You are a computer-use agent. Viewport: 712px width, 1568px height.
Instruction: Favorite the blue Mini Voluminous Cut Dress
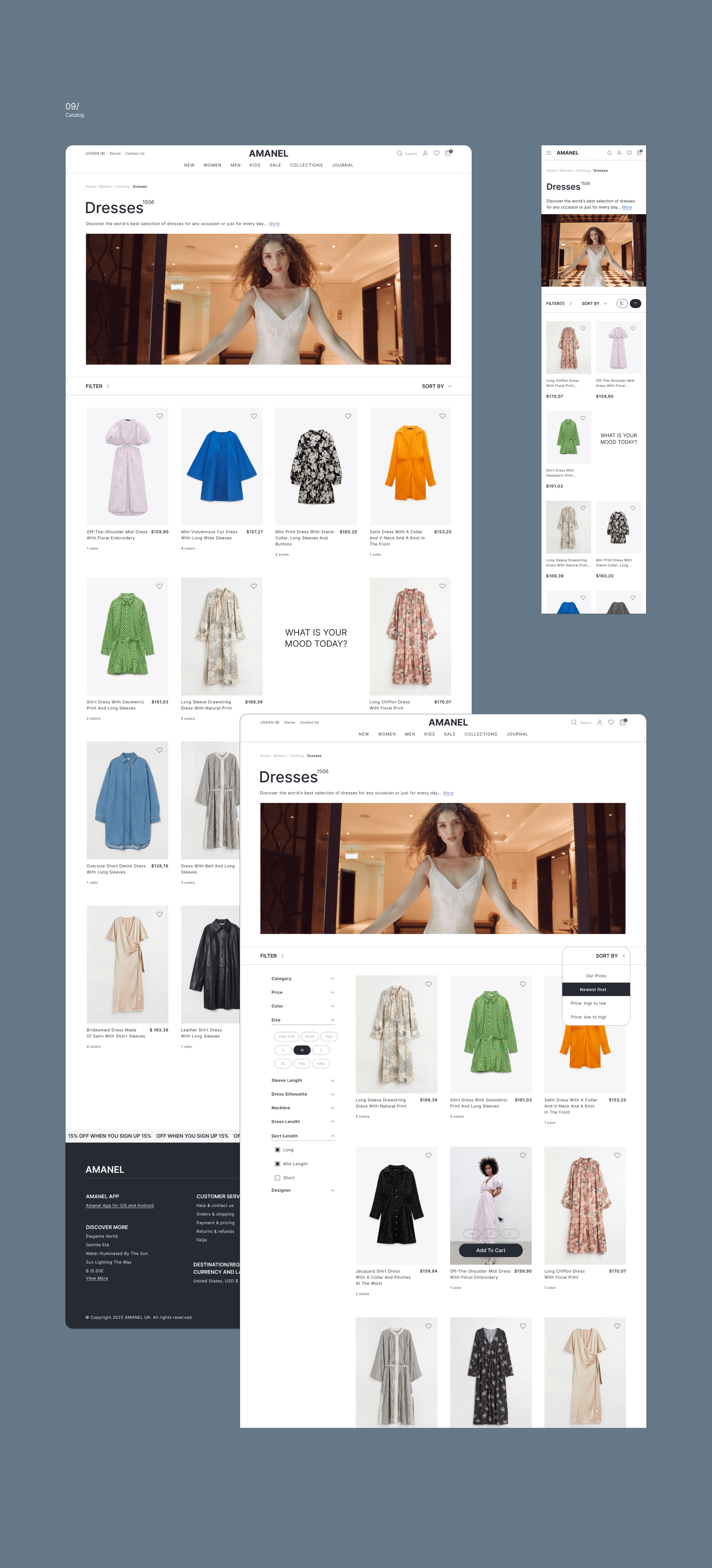click(254, 416)
